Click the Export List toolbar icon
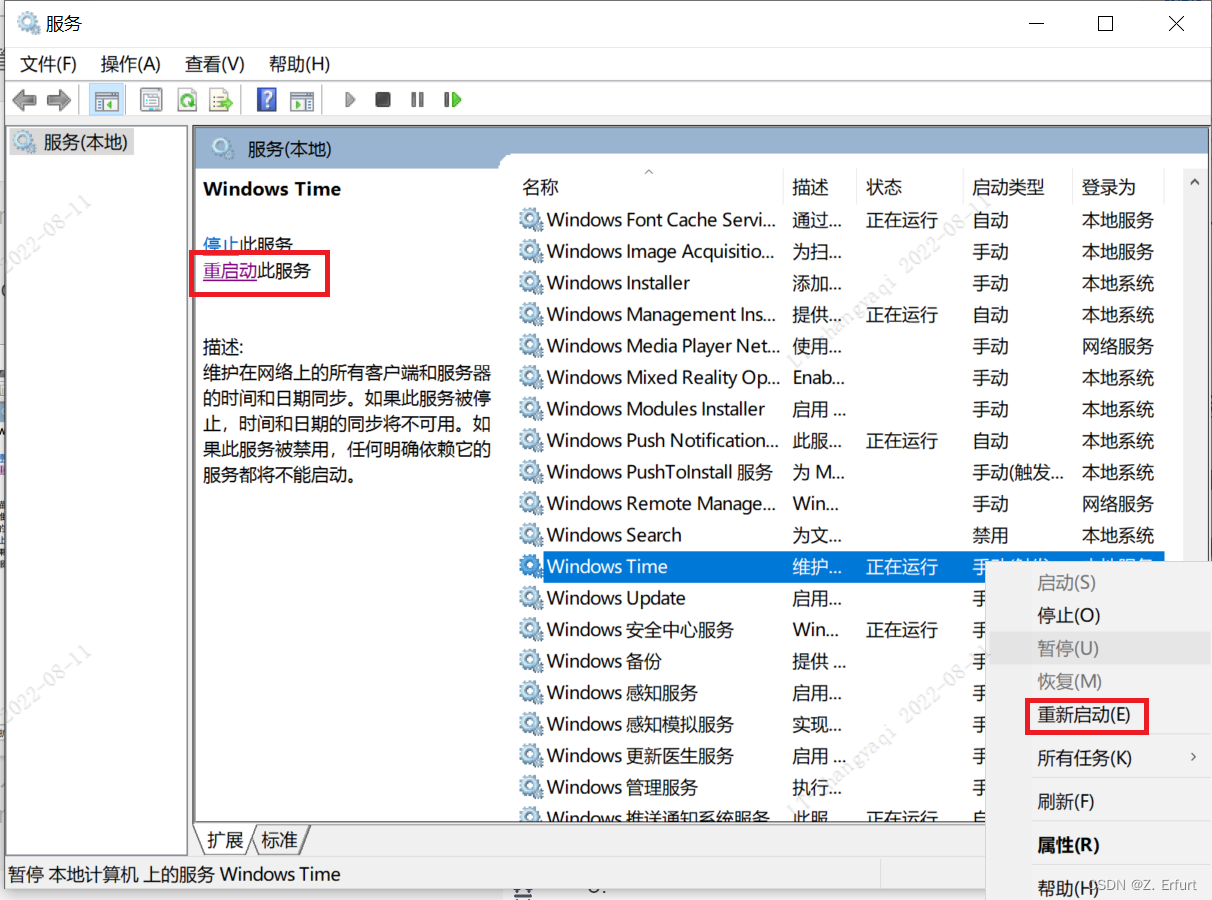This screenshot has width=1212, height=900. [220, 100]
